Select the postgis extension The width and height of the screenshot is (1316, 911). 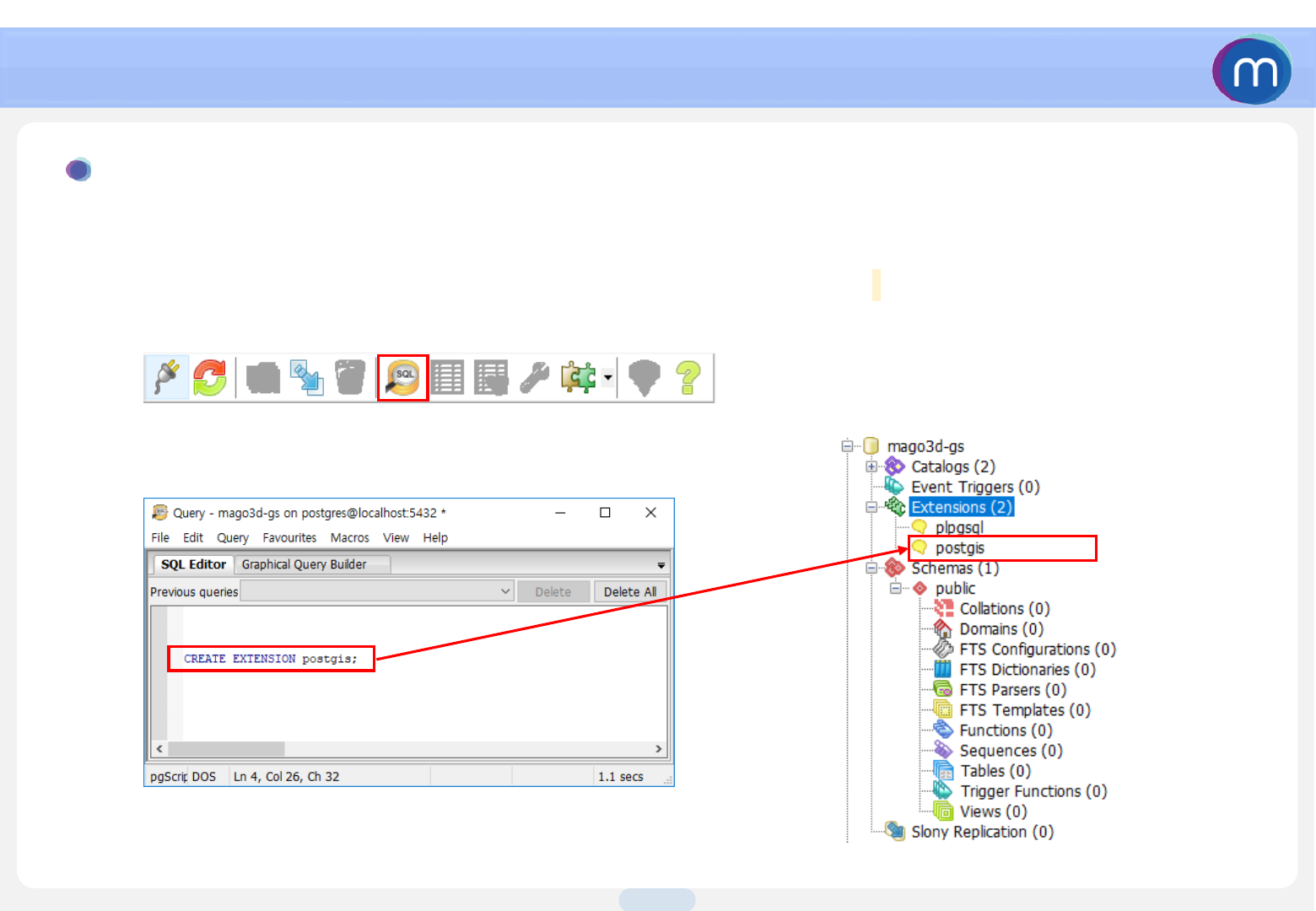960,547
